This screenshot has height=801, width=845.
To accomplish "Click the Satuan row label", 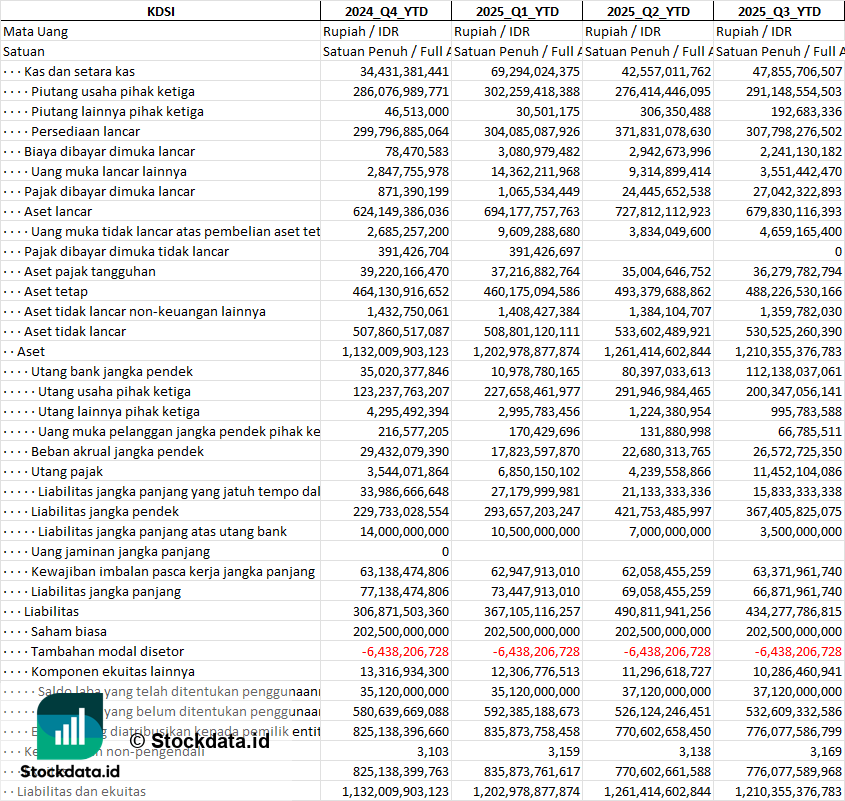I will tap(24, 51).
